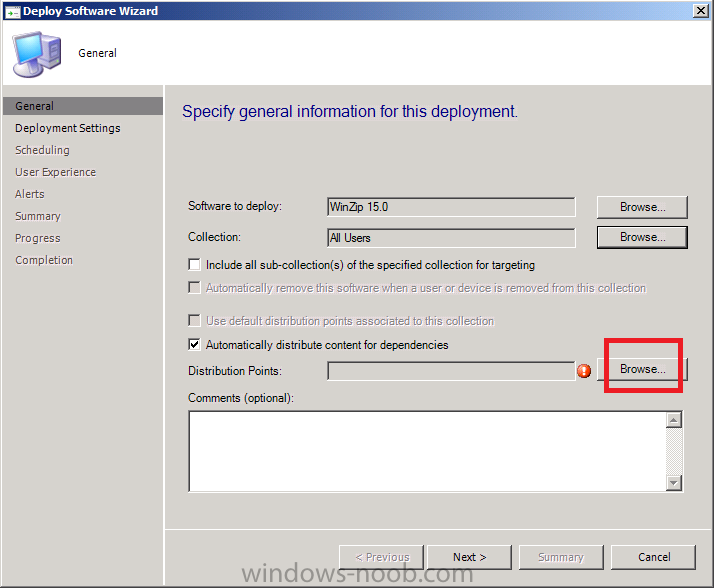Screen dimensions: 714x588
Task: Click inside the Comments text box
Action: click(x=427, y=451)
